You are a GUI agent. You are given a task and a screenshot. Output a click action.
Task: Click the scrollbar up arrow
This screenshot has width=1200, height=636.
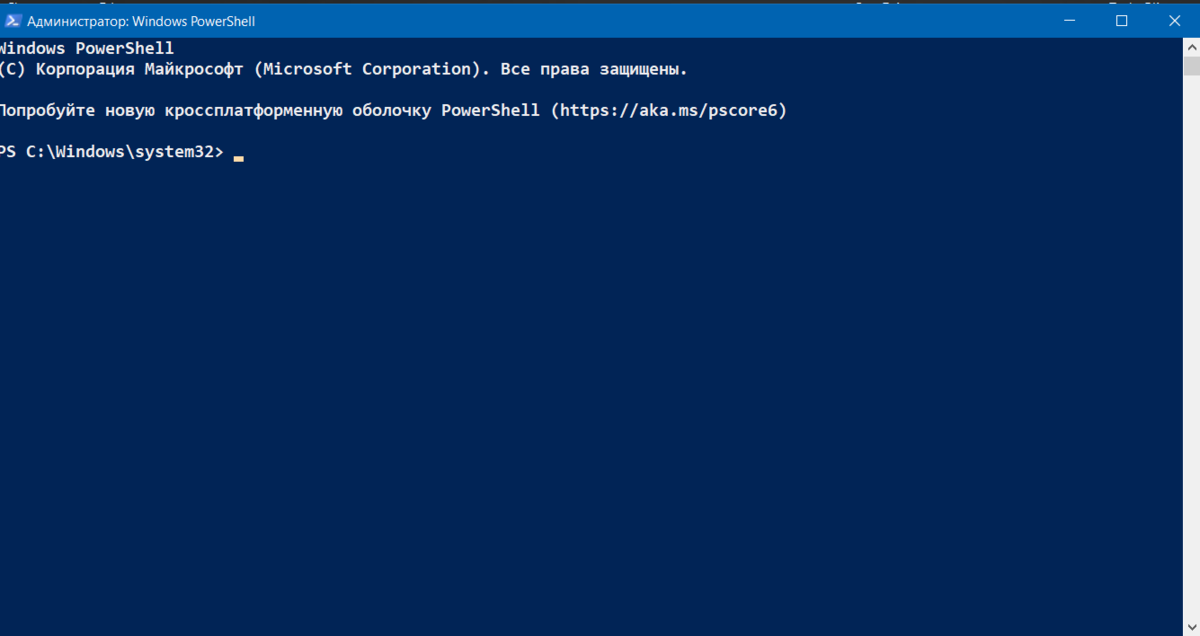pos(1191,47)
